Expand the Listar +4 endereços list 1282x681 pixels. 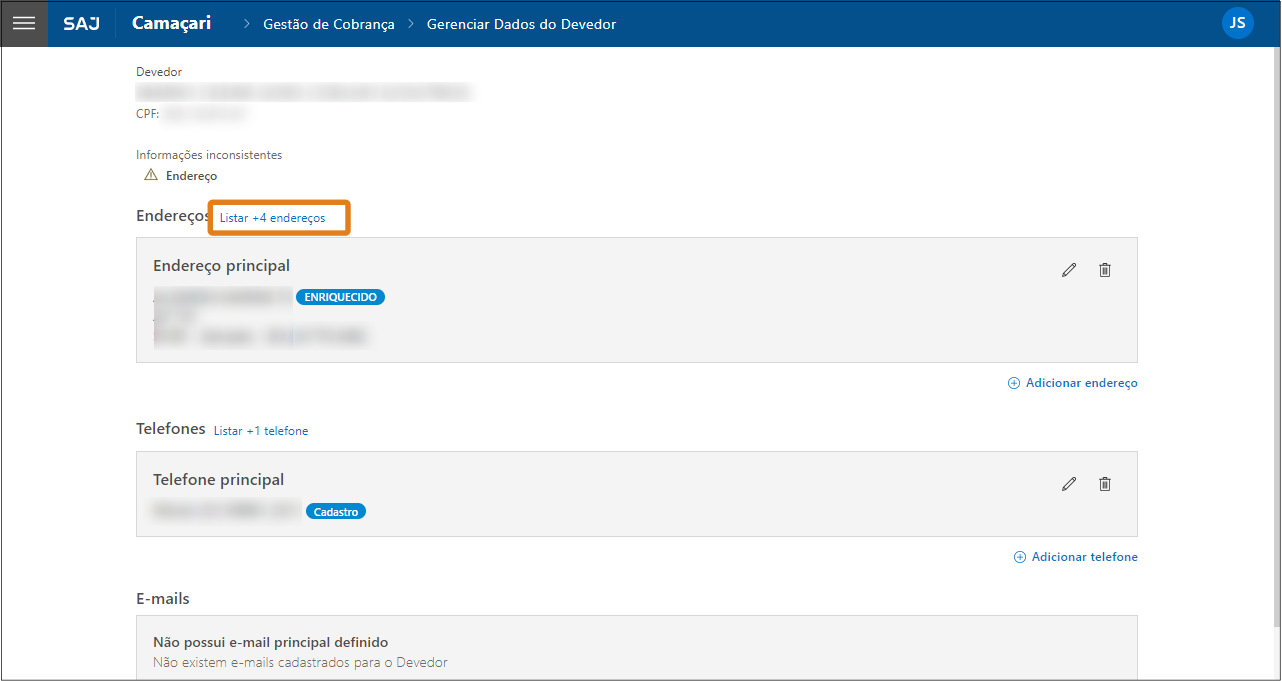pyautogui.click(x=272, y=218)
